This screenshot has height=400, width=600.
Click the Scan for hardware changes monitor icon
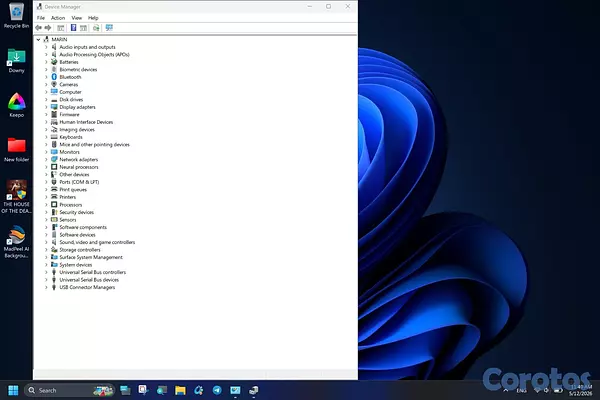(109, 28)
